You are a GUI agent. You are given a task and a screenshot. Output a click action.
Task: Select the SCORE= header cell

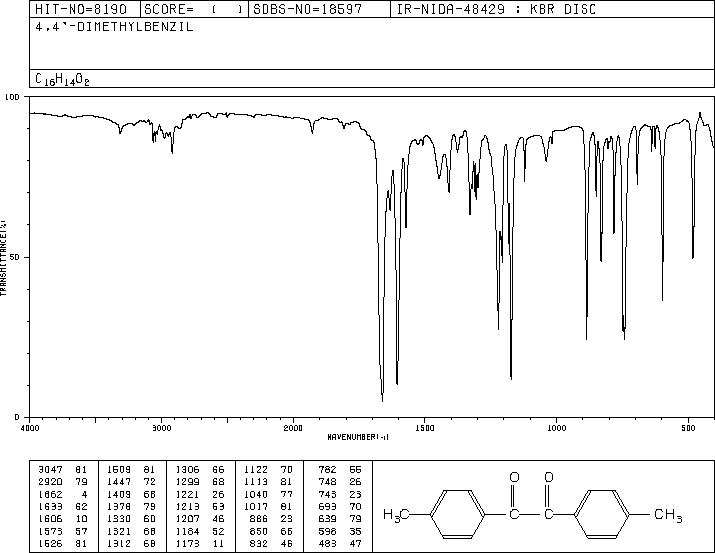(x=194, y=9)
